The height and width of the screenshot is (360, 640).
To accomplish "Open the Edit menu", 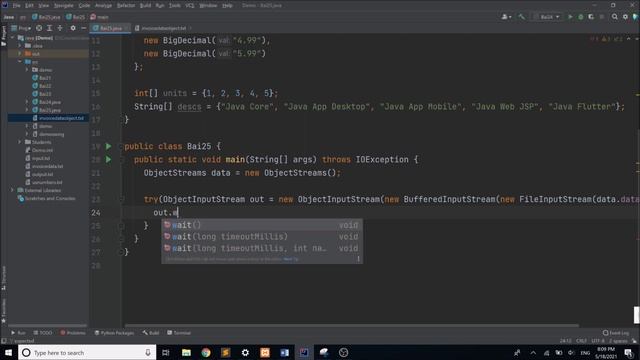I will (x=29, y=5).
